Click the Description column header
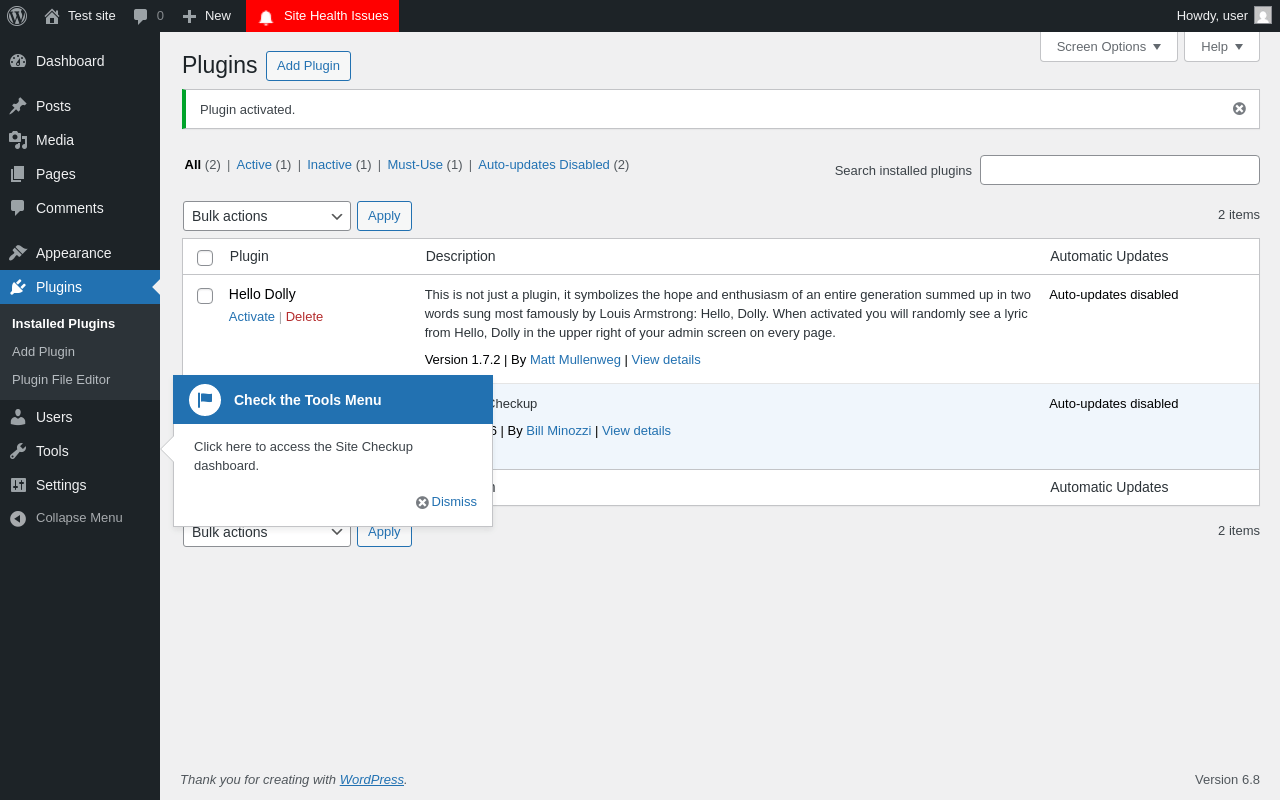Viewport: 1280px width, 800px height. [x=461, y=256]
